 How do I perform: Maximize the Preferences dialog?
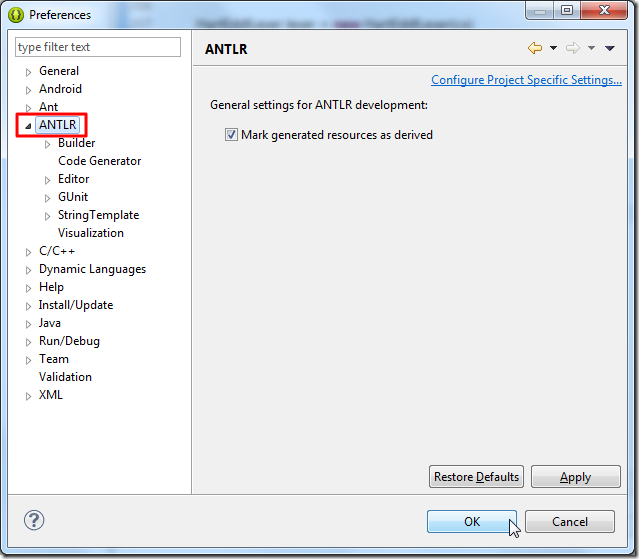[567, 10]
